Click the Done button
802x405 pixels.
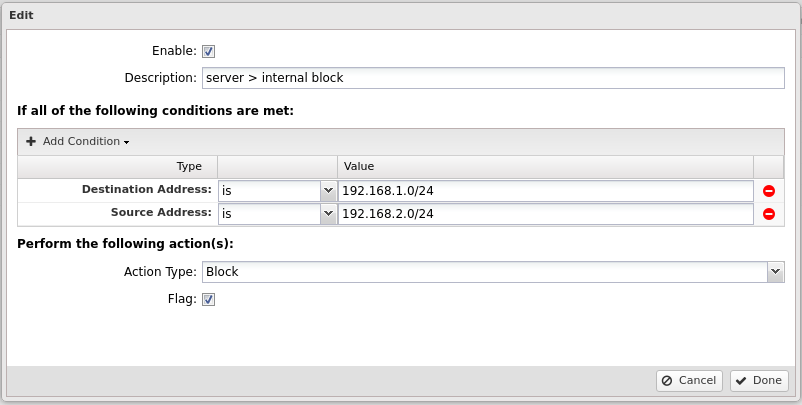click(x=759, y=380)
